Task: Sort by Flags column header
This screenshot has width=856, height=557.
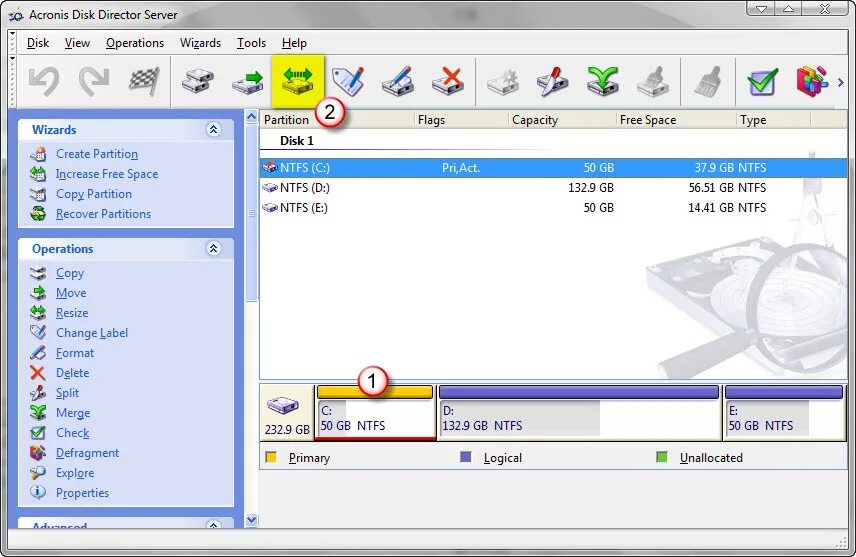Action: click(x=461, y=120)
